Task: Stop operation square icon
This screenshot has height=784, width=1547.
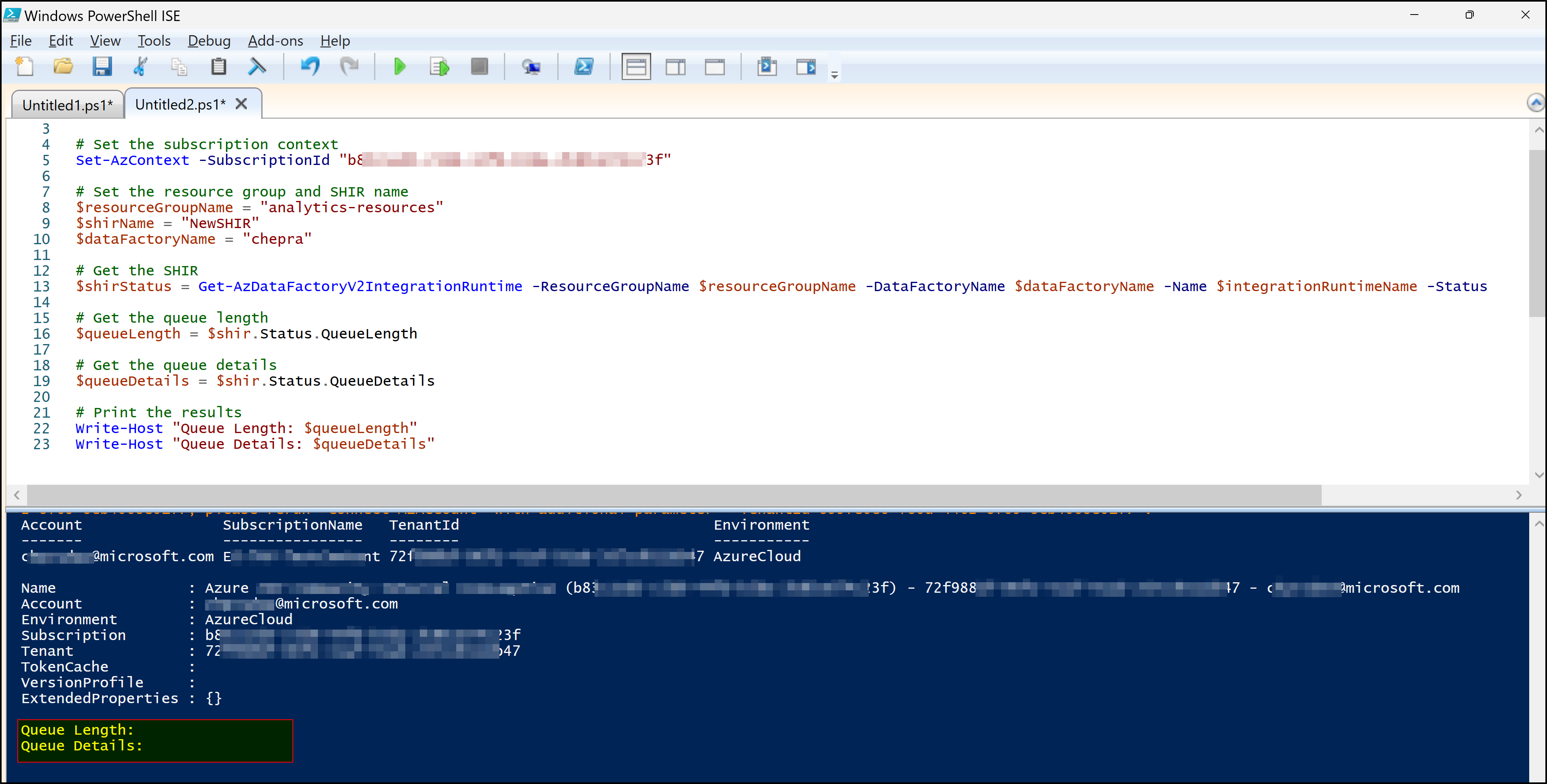Action: click(x=479, y=66)
